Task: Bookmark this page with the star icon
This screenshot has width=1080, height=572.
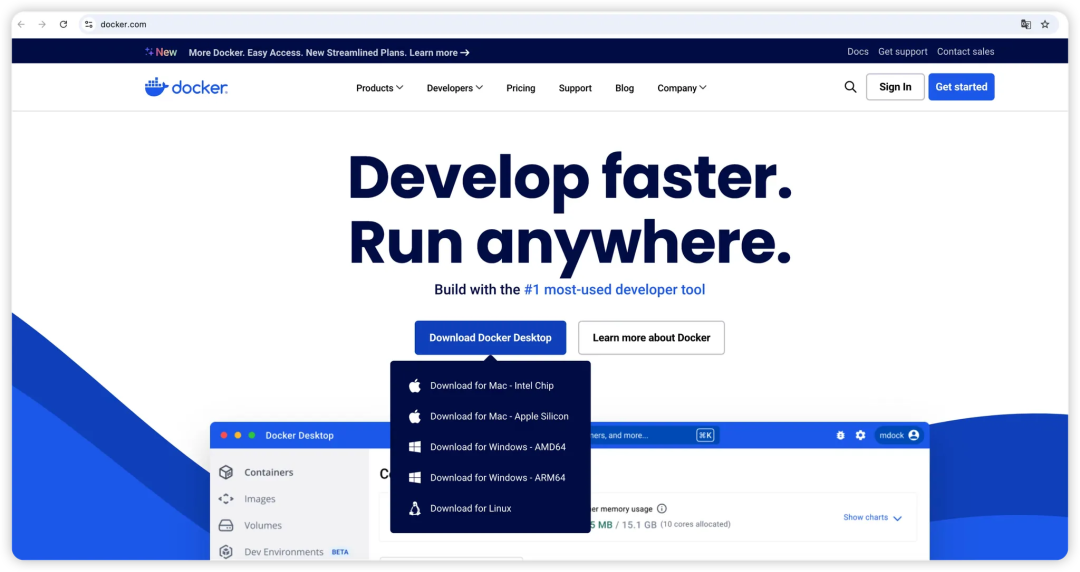Action: point(1045,24)
